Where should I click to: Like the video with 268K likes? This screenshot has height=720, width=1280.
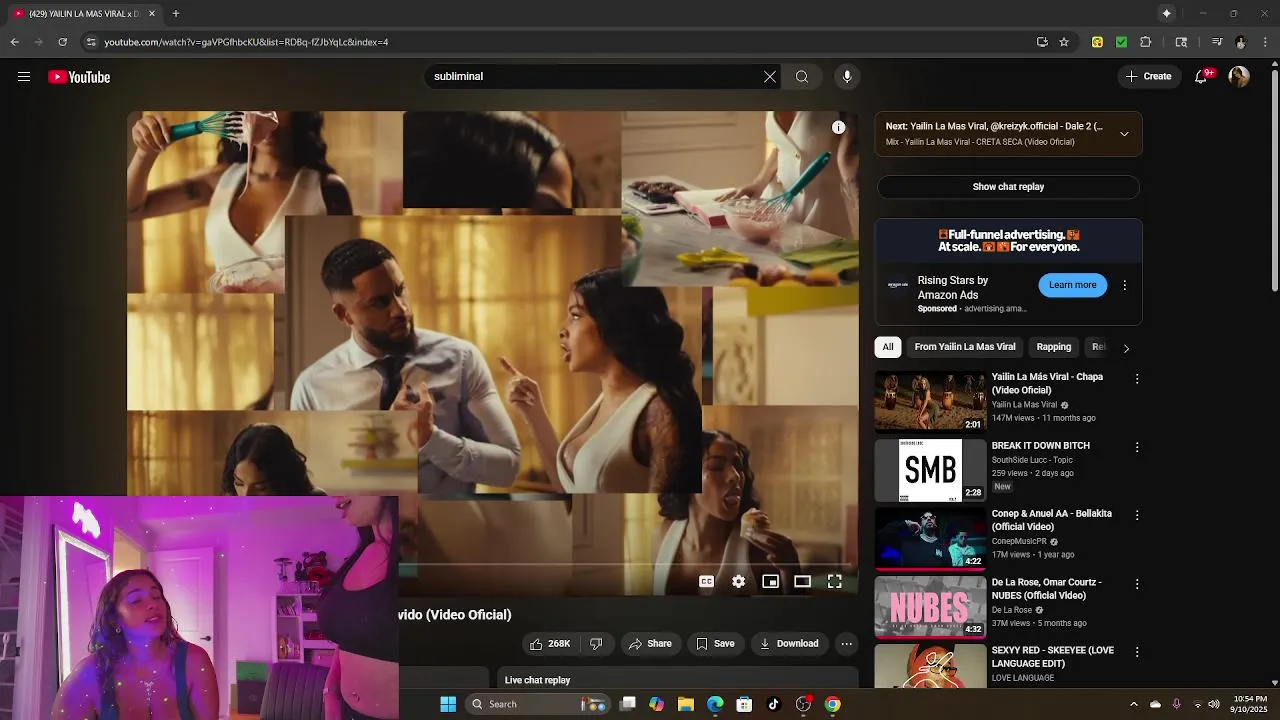[549, 644]
